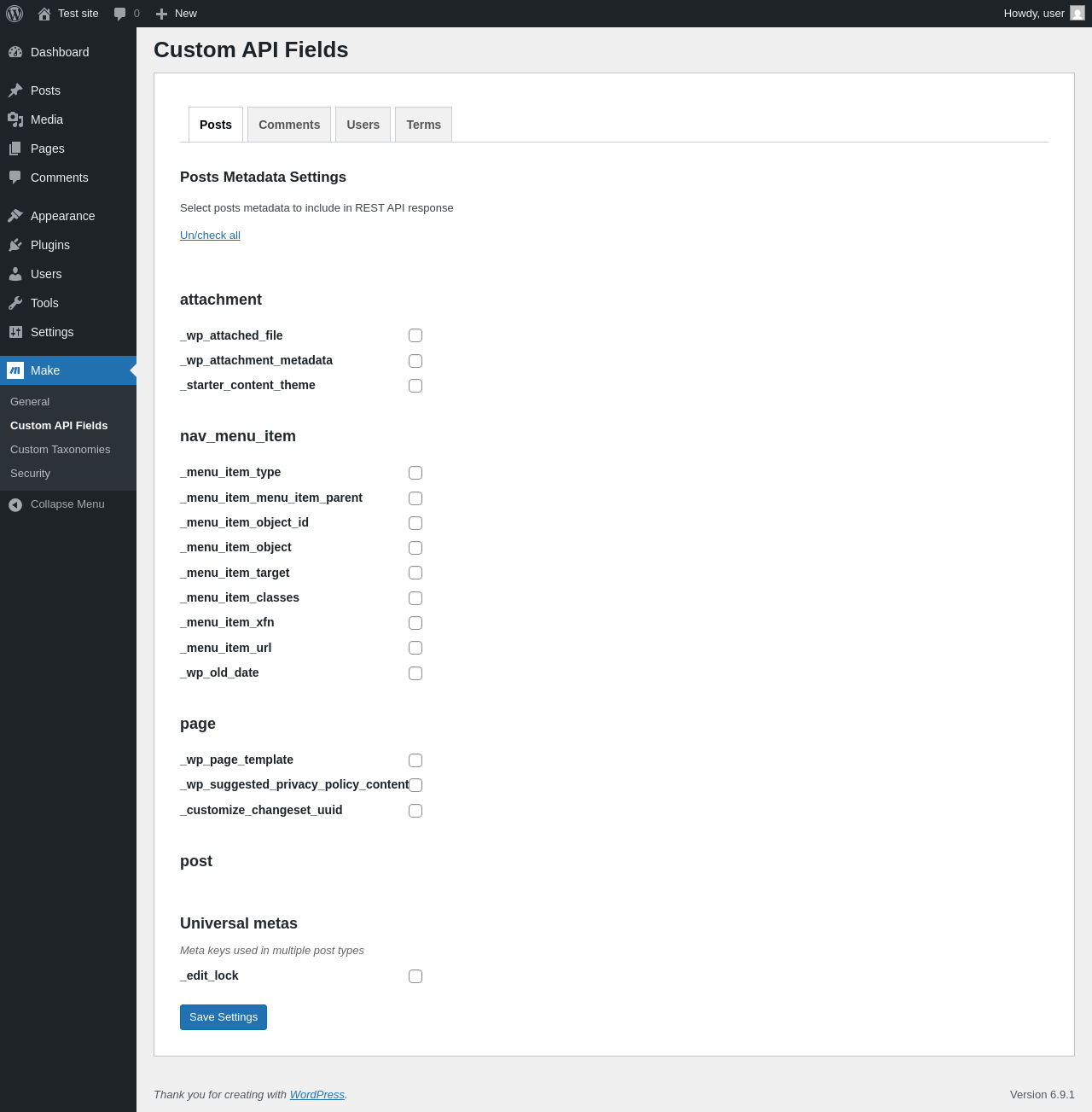
Task: Open the Howdy, user account menu
Action: [x=1043, y=14]
